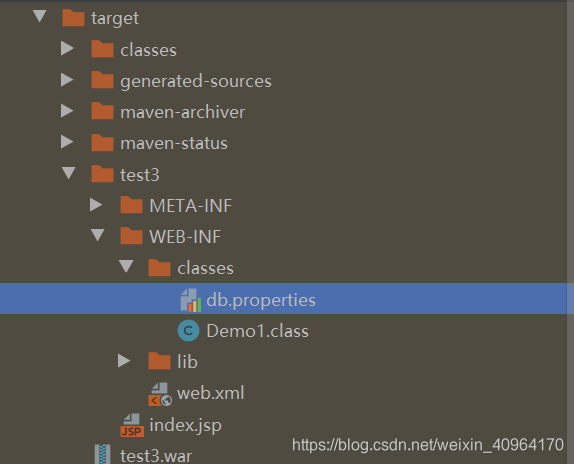Click the web.xml file icon

[x=160, y=394]
